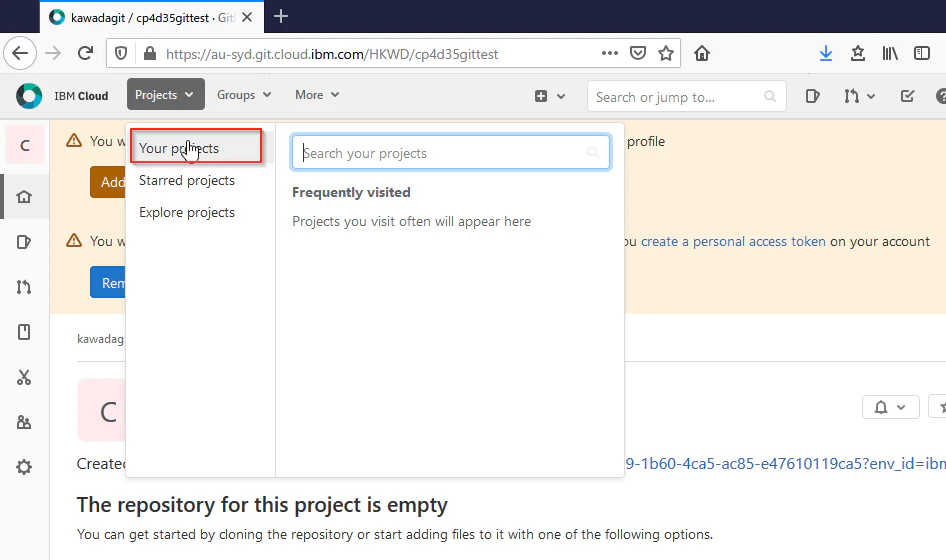Bookmark this page with the star
This screenshot has width=946, height=560.
(x=665, y=53)
